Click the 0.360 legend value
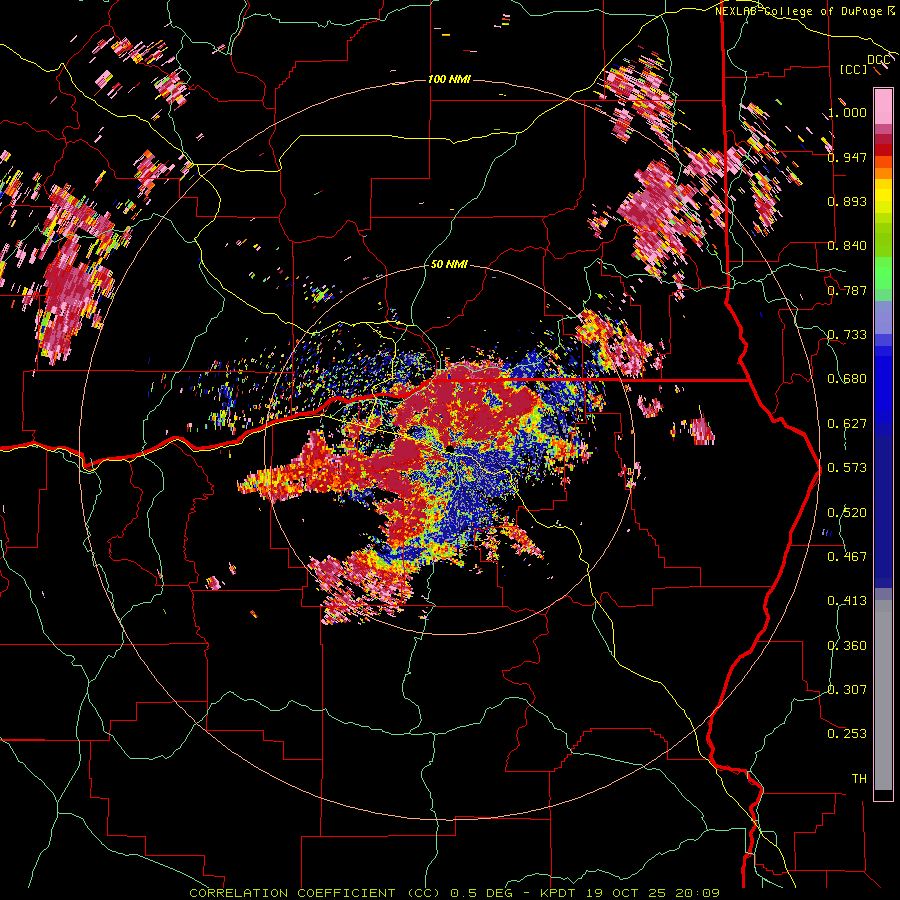 coord(847,646)
